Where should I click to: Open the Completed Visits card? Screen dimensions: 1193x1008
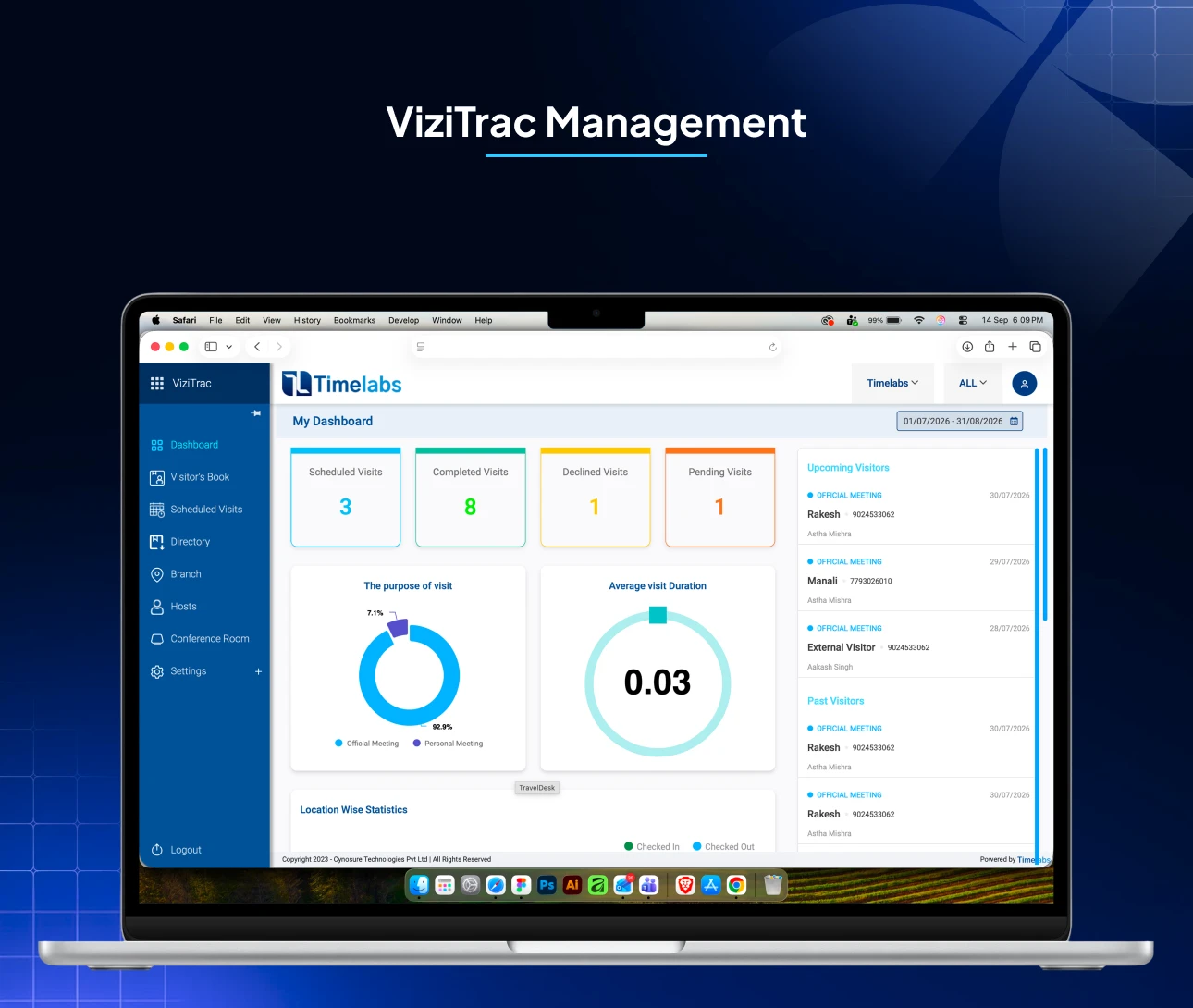point(471,498)
